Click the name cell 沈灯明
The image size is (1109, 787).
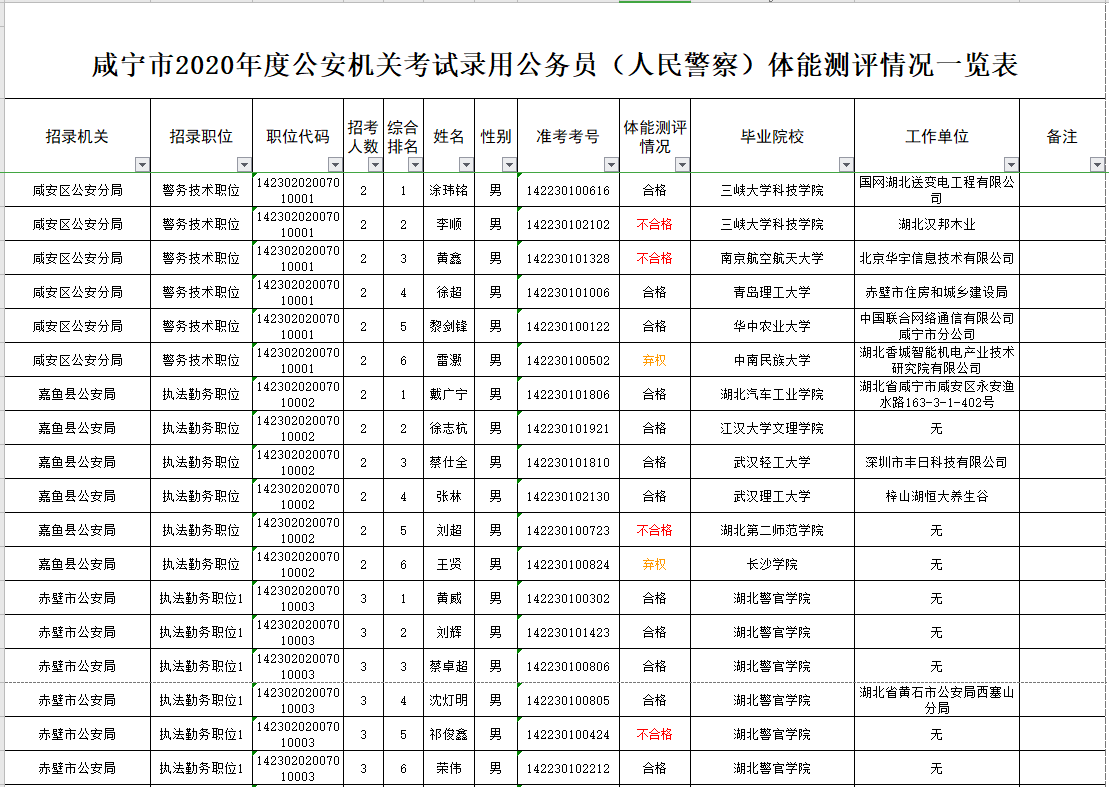(x=449, y=699)
